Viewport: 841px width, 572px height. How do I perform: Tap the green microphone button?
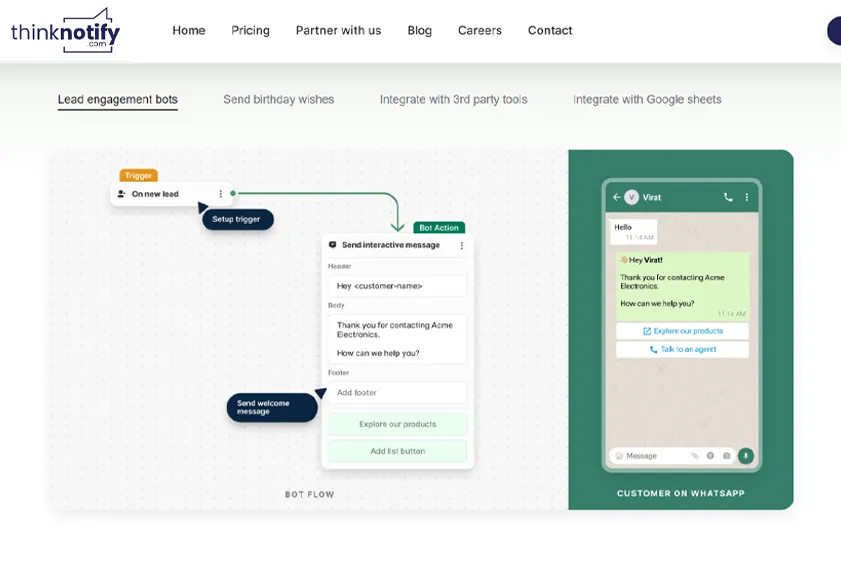coord(745,455)
